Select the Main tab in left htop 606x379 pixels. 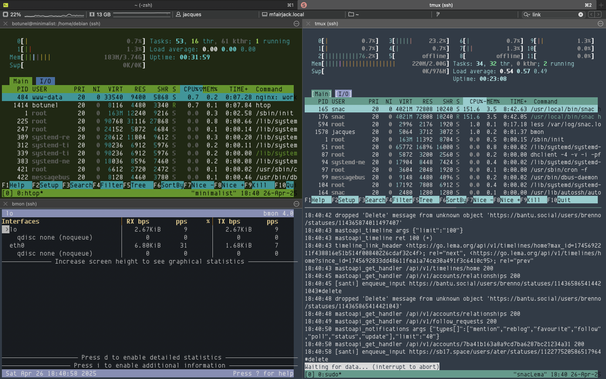click(x=20, y=81)
